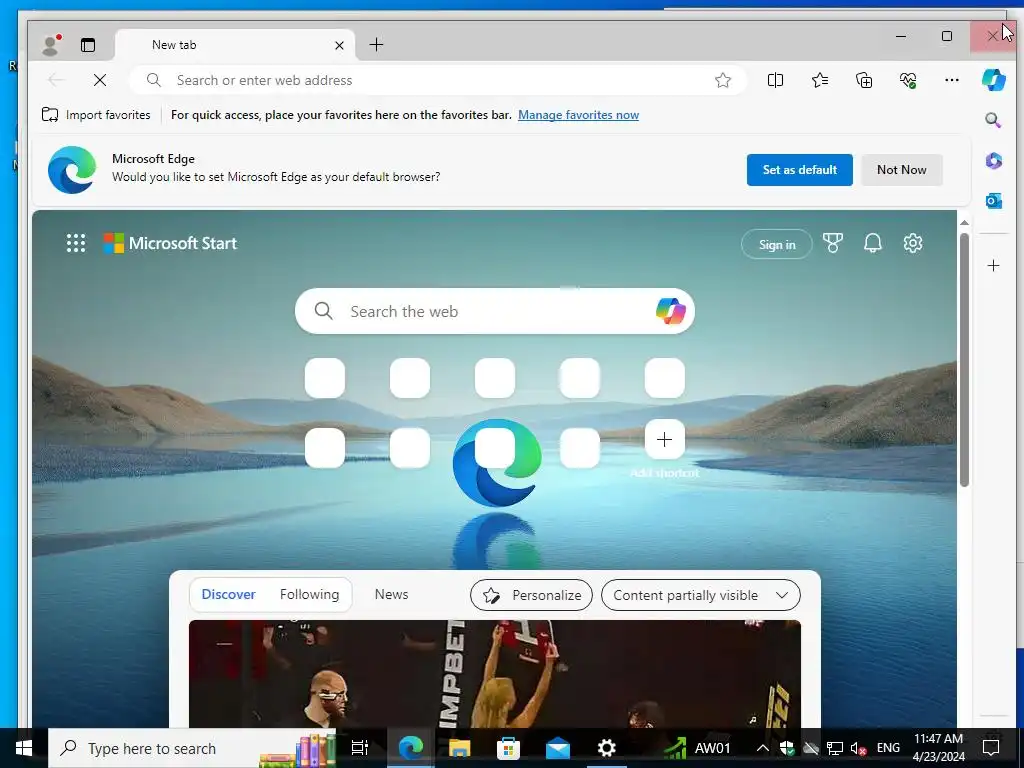Open Microsoft Store from taskbar
The height and width of the screenshot is (768, 1024).
(x=508, y=748)
